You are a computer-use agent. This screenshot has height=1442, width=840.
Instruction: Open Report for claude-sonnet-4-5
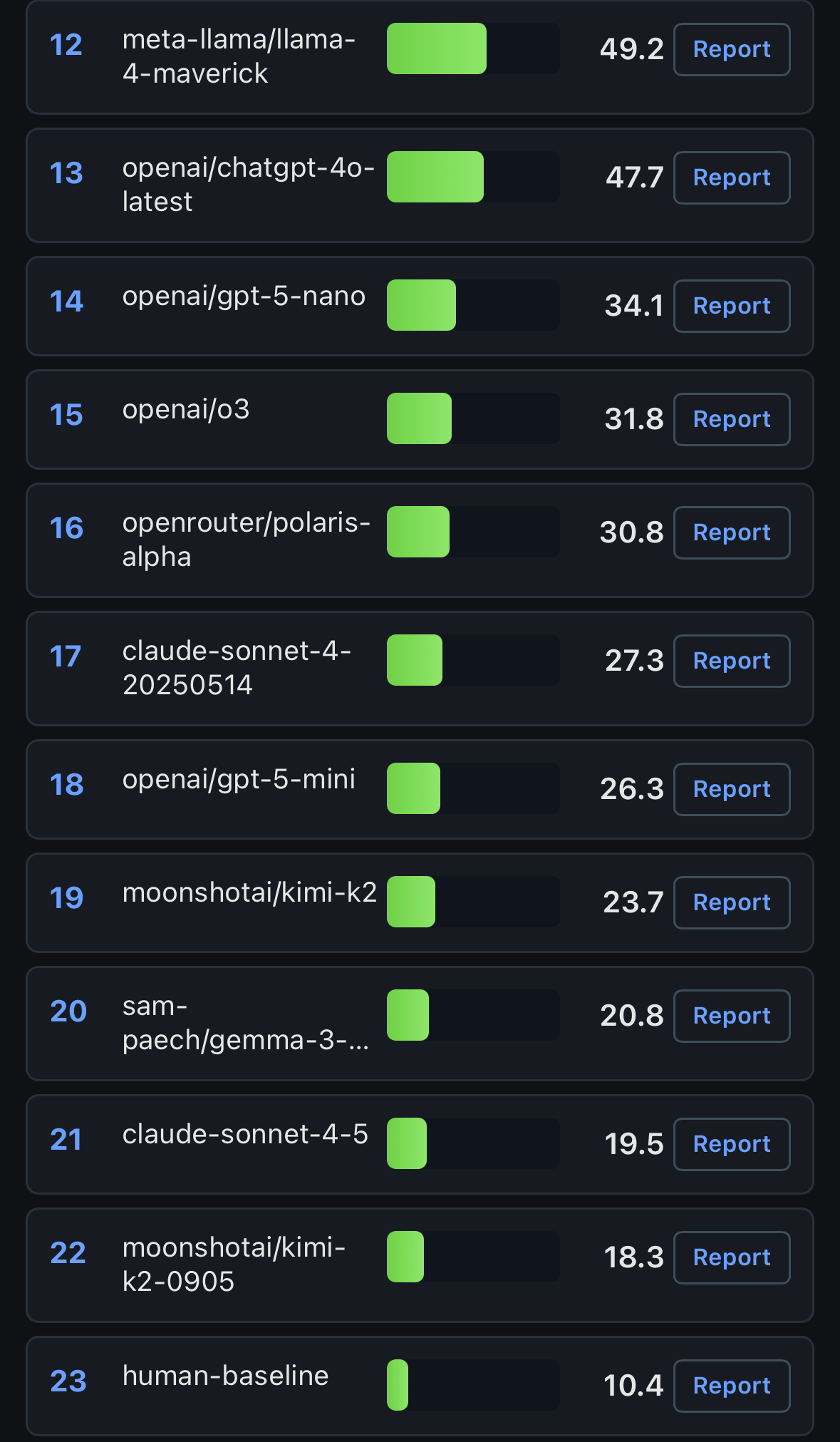732,1145
